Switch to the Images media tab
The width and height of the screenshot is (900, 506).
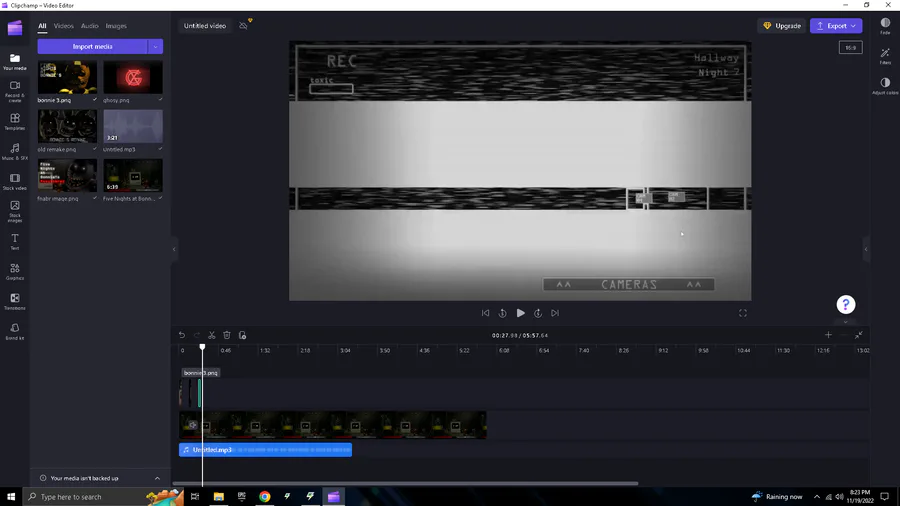[x=116, y=26]
